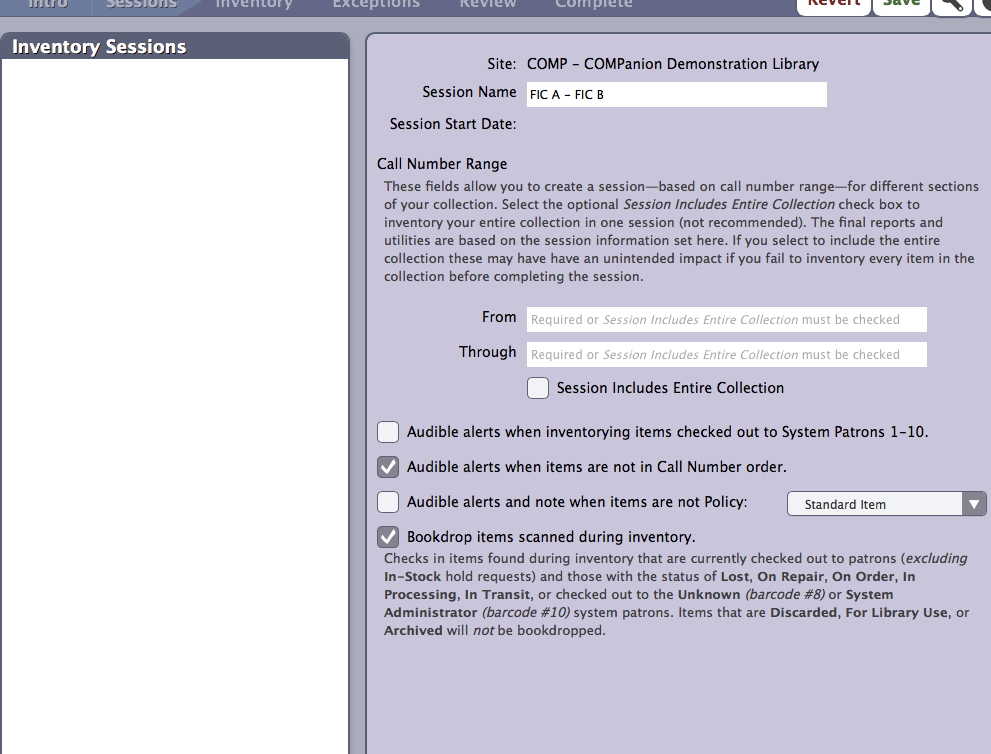Go to the Inventory tab
This screenshot has height=754, width=991.
click(253, 4)
